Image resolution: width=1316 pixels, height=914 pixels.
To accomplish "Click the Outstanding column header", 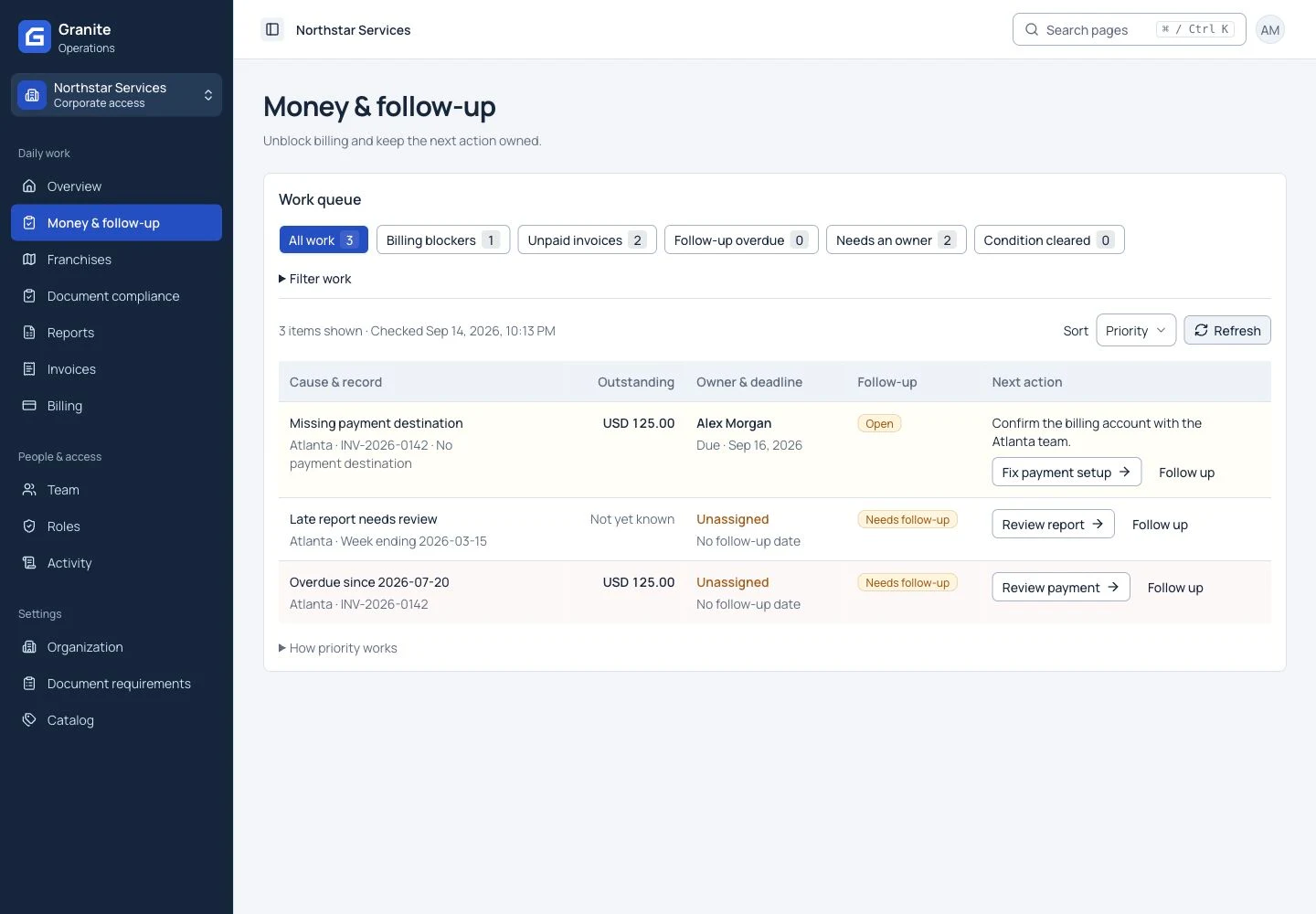I will [636, 382].
